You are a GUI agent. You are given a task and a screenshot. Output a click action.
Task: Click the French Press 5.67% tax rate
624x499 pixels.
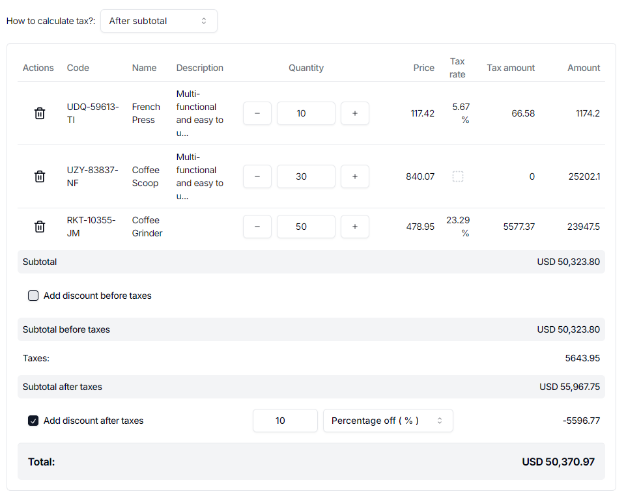pos(461,113)
